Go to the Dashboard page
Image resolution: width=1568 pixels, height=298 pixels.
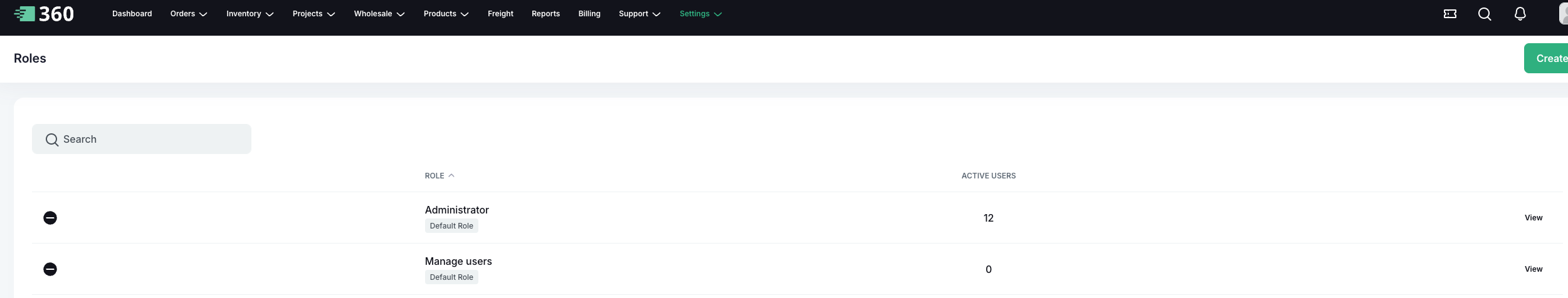click(x=132, y=14)
